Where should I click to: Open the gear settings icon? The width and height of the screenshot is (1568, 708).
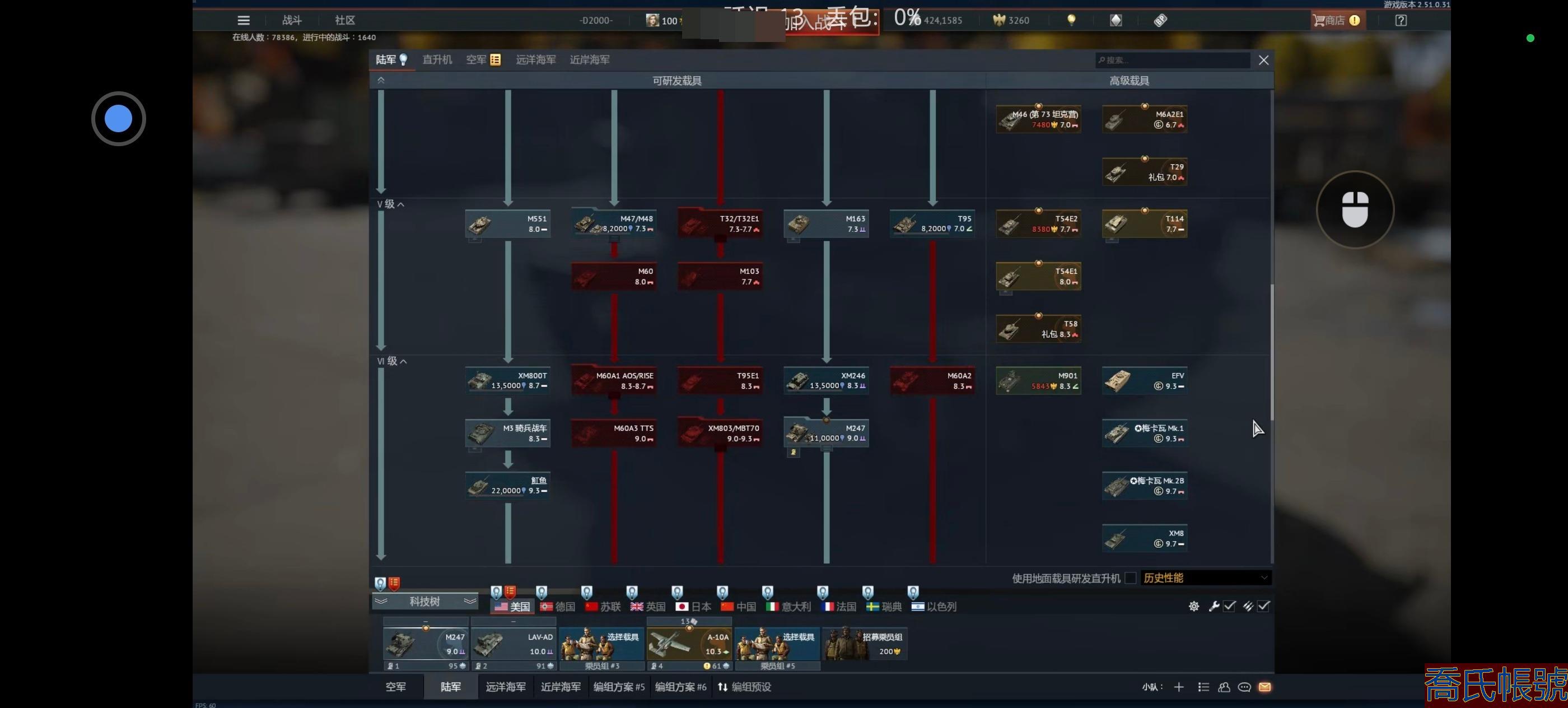coord(1194,606)
